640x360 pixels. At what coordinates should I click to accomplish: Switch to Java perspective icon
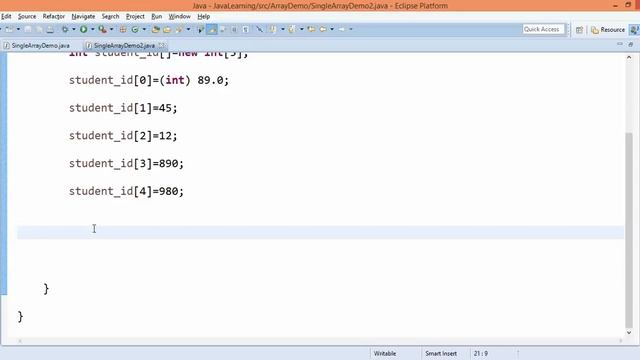(634, 30)
